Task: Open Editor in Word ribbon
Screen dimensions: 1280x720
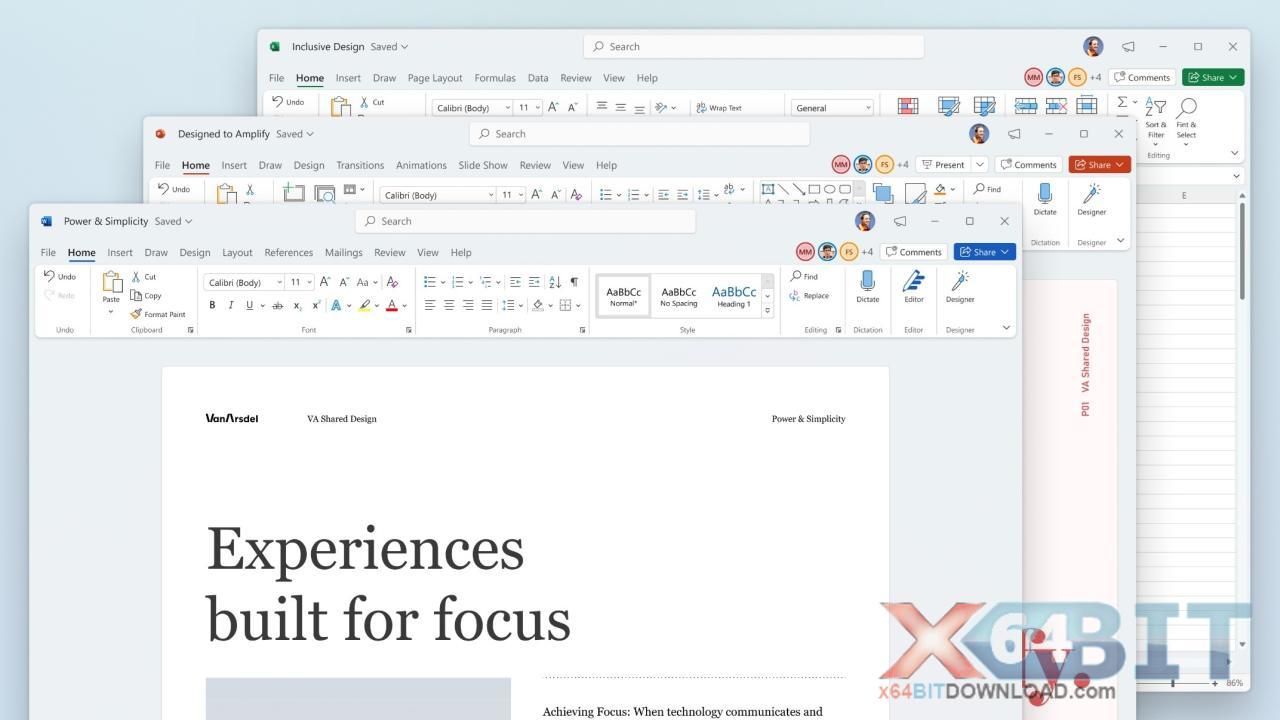Action: [x=914, y=287]
